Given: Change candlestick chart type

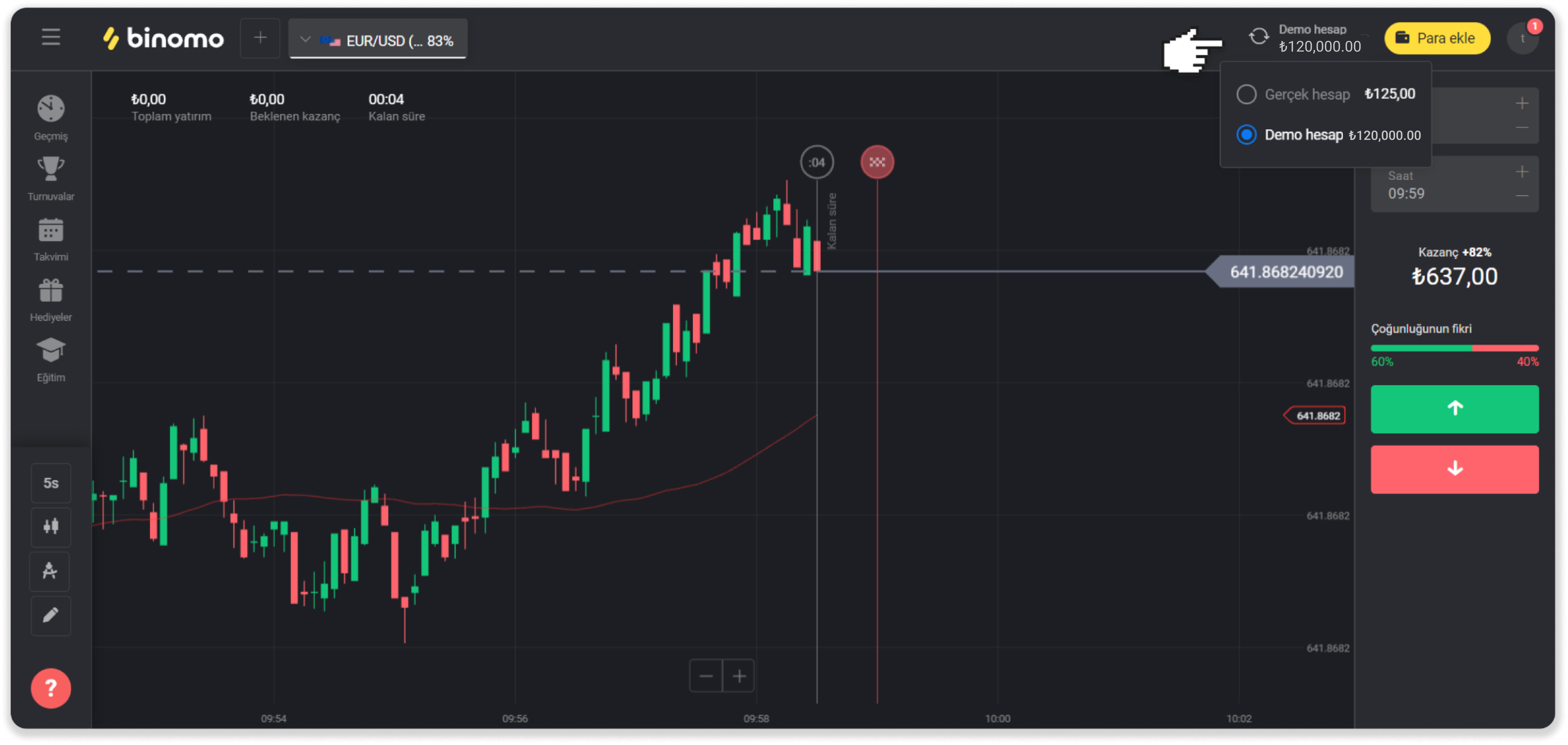Looking at the screenshot, I should 51,526.
